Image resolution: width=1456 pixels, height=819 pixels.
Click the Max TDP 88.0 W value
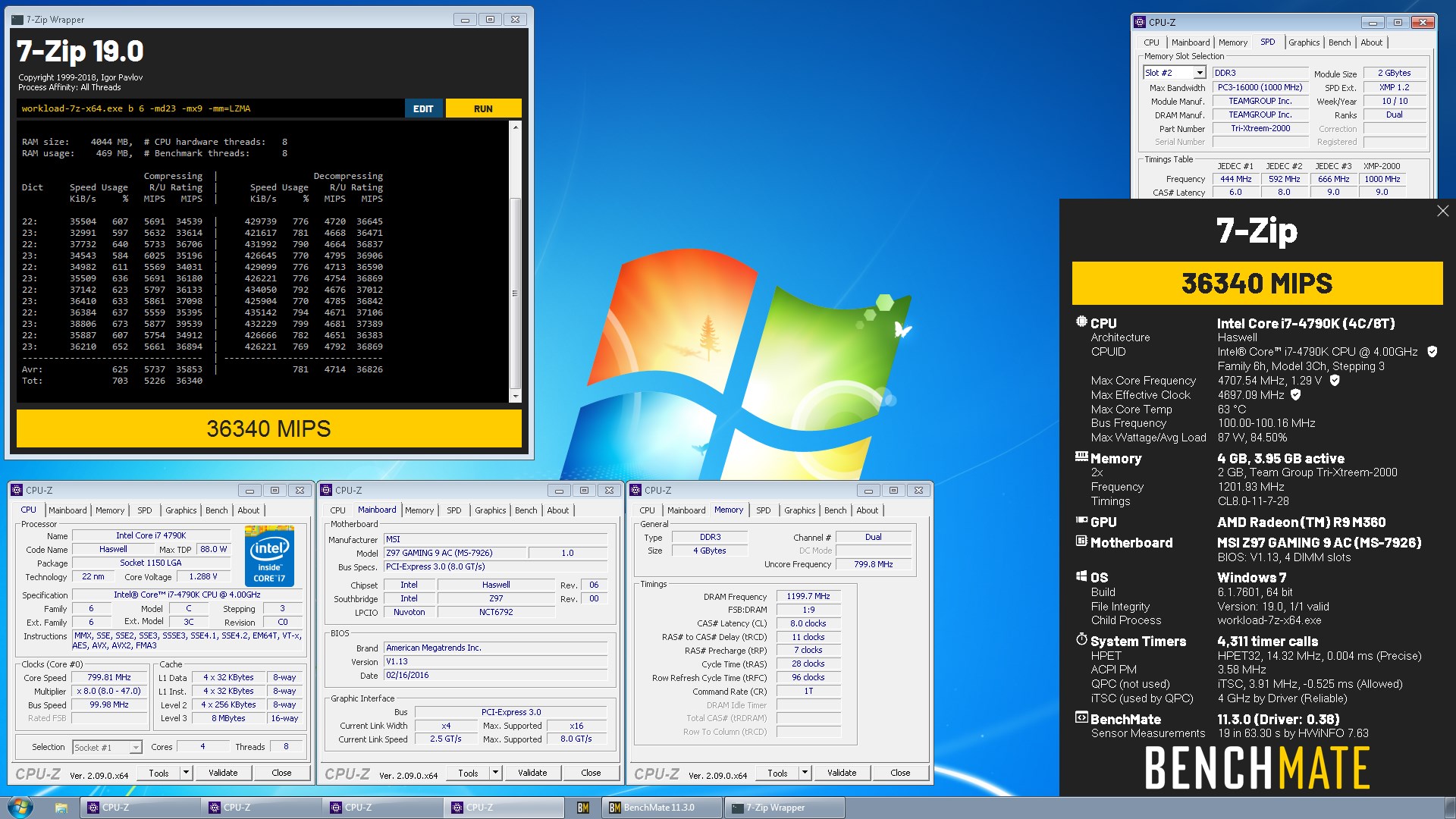pos(213,549)
